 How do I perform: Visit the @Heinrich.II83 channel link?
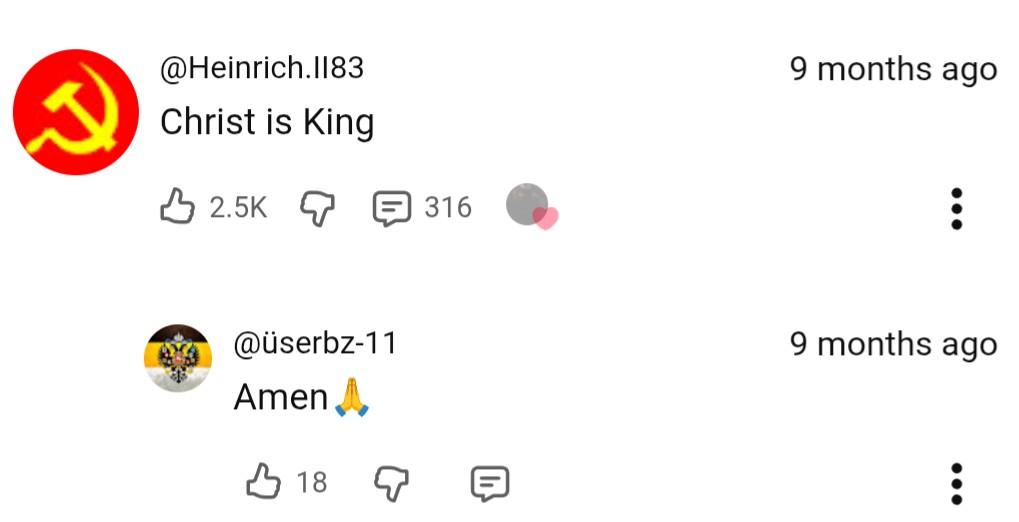(x=262, y=68)
